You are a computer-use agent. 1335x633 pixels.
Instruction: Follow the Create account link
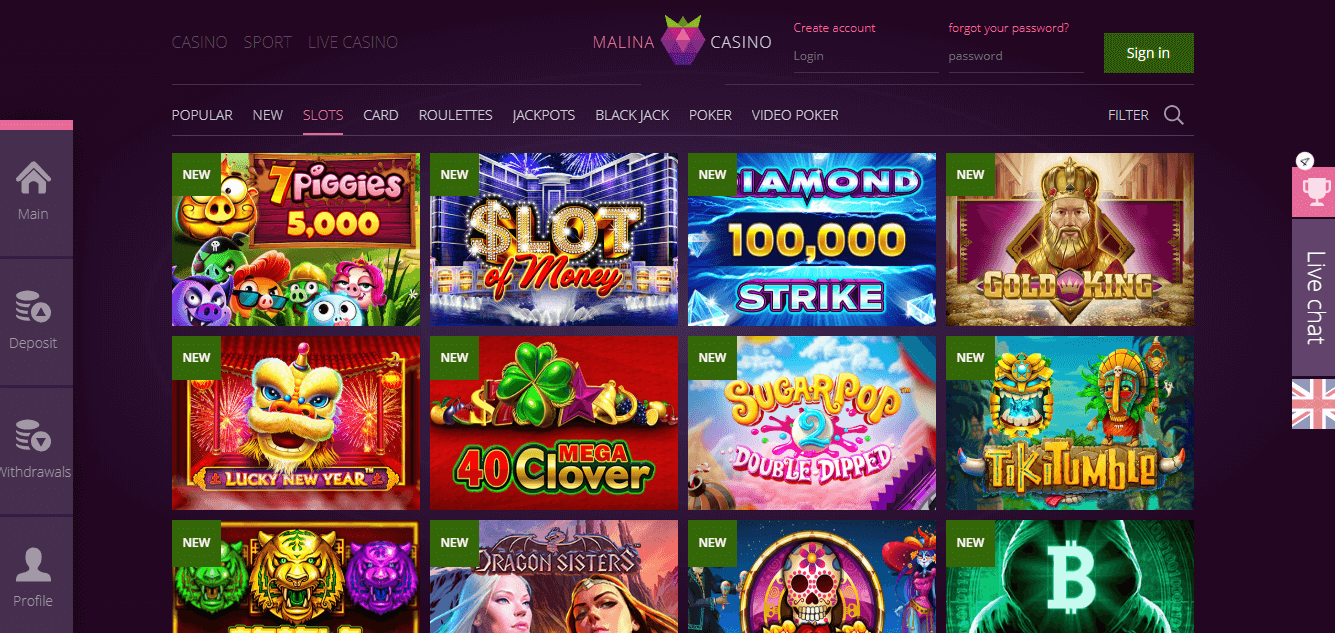(x=834, y=28)
